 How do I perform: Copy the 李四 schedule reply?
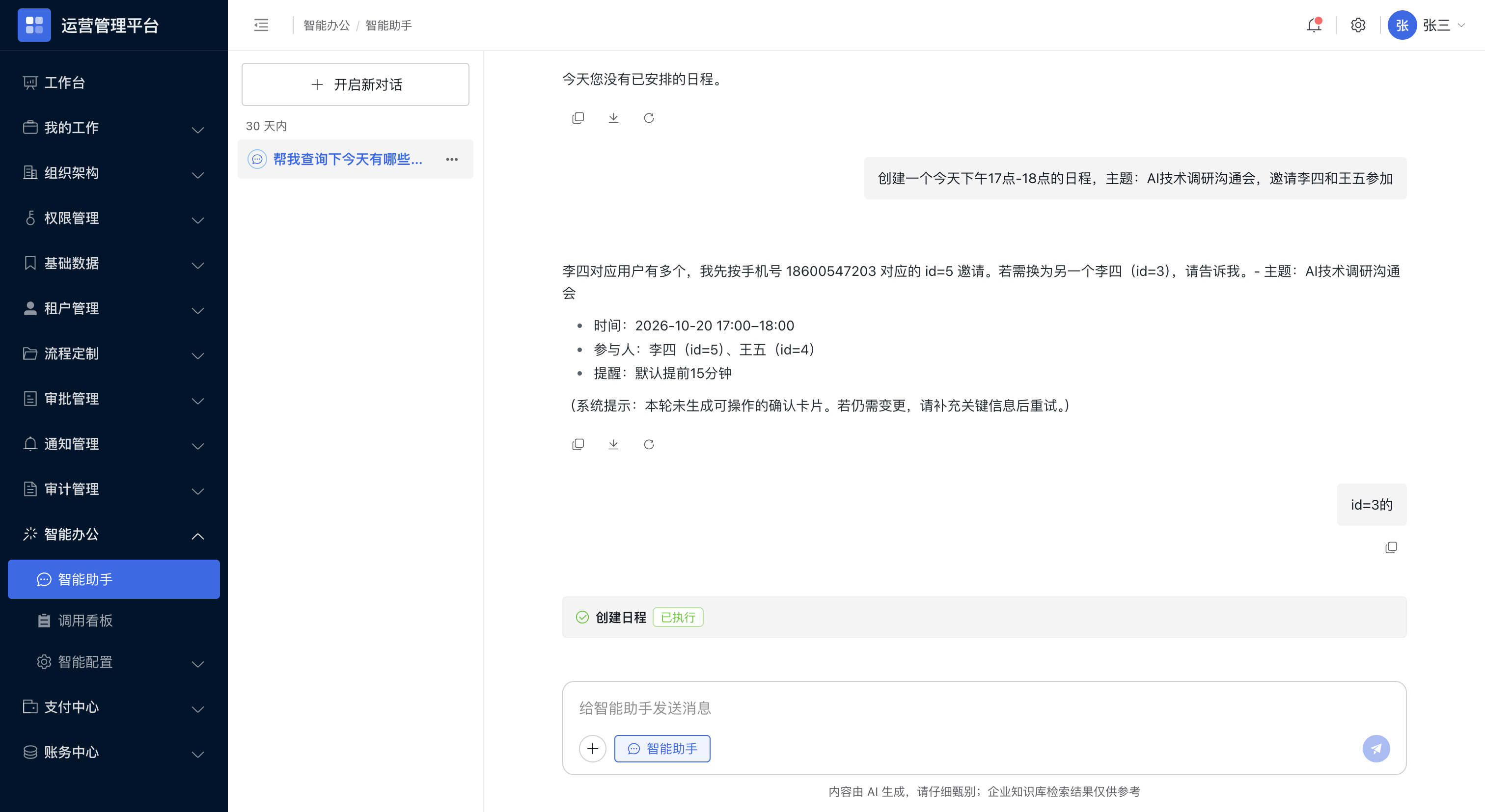[x=577, y=444]
